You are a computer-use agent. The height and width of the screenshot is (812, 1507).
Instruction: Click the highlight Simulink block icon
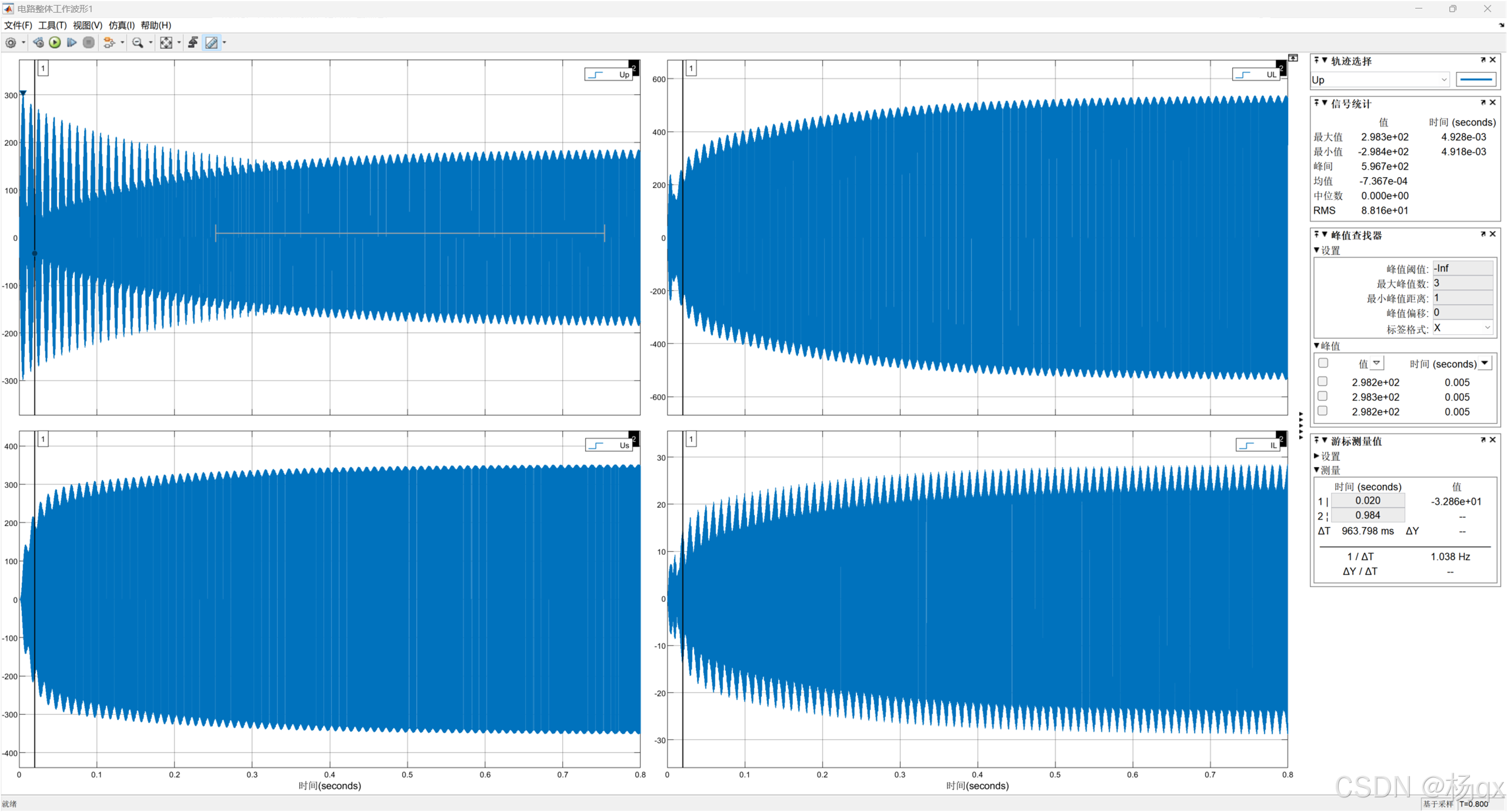109,42
